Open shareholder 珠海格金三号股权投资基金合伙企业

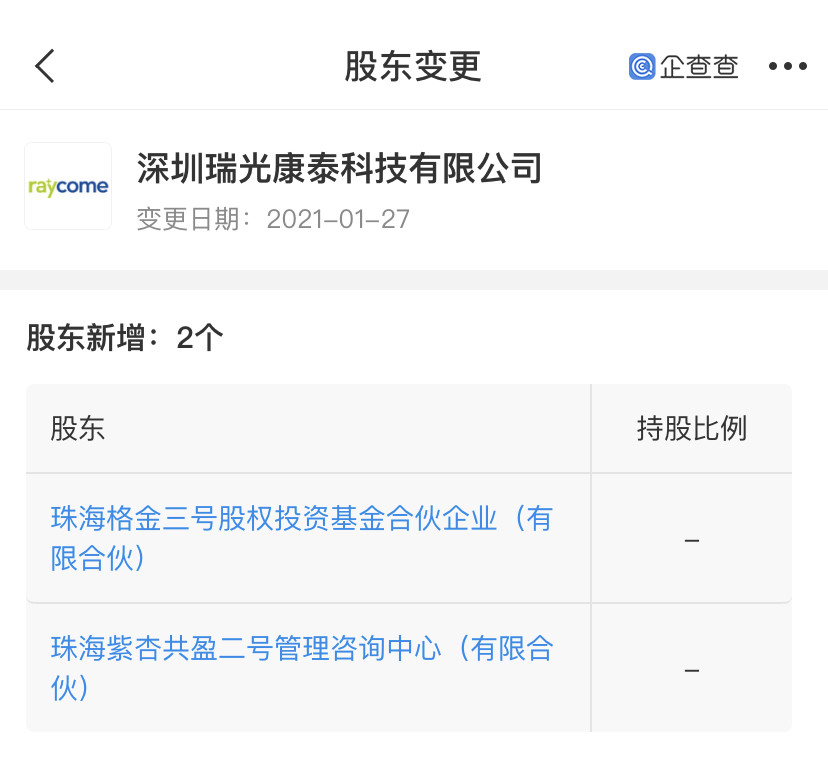(300, 519)
